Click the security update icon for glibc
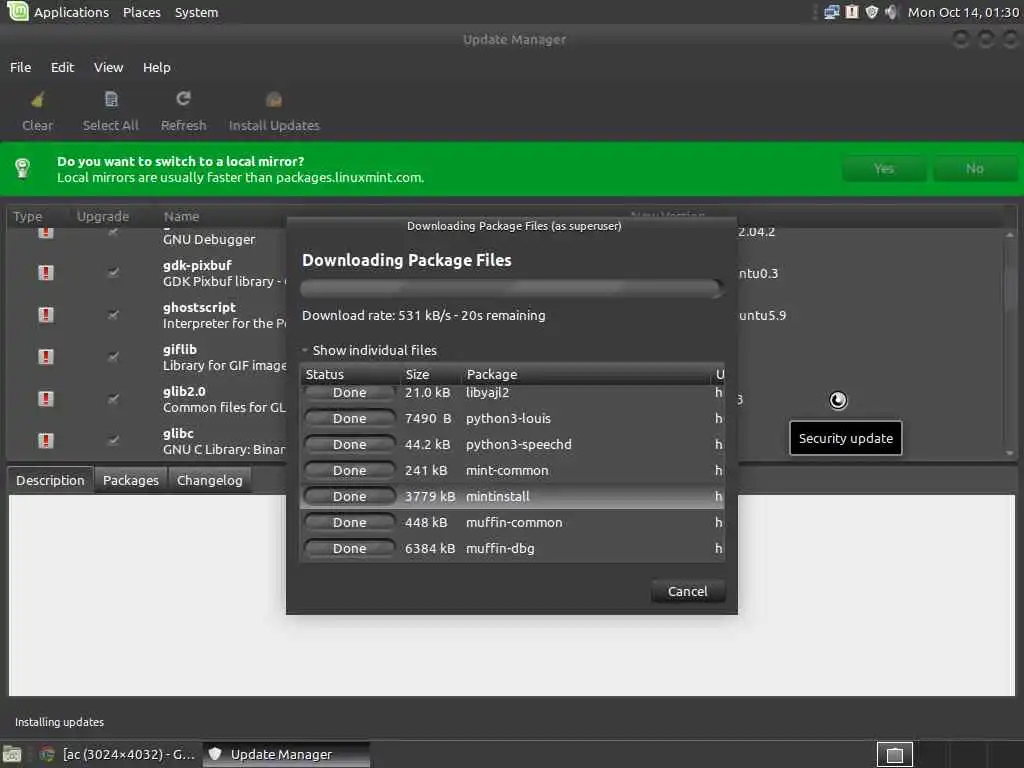 (x=46, y=441)
